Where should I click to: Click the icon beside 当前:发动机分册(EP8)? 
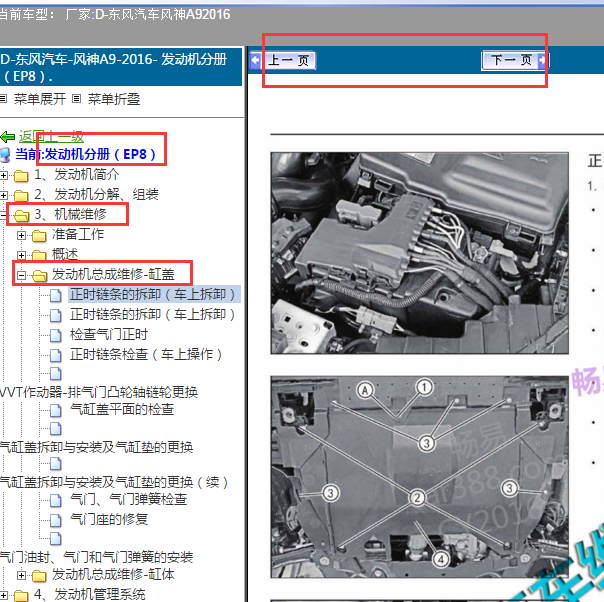click(5, 154)
